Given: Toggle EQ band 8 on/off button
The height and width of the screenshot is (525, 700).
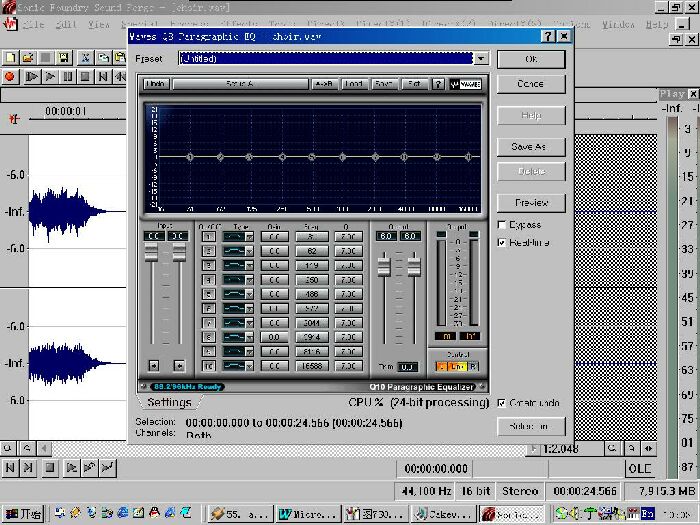Looking at the screenshot, I should (x=208, y=337).
